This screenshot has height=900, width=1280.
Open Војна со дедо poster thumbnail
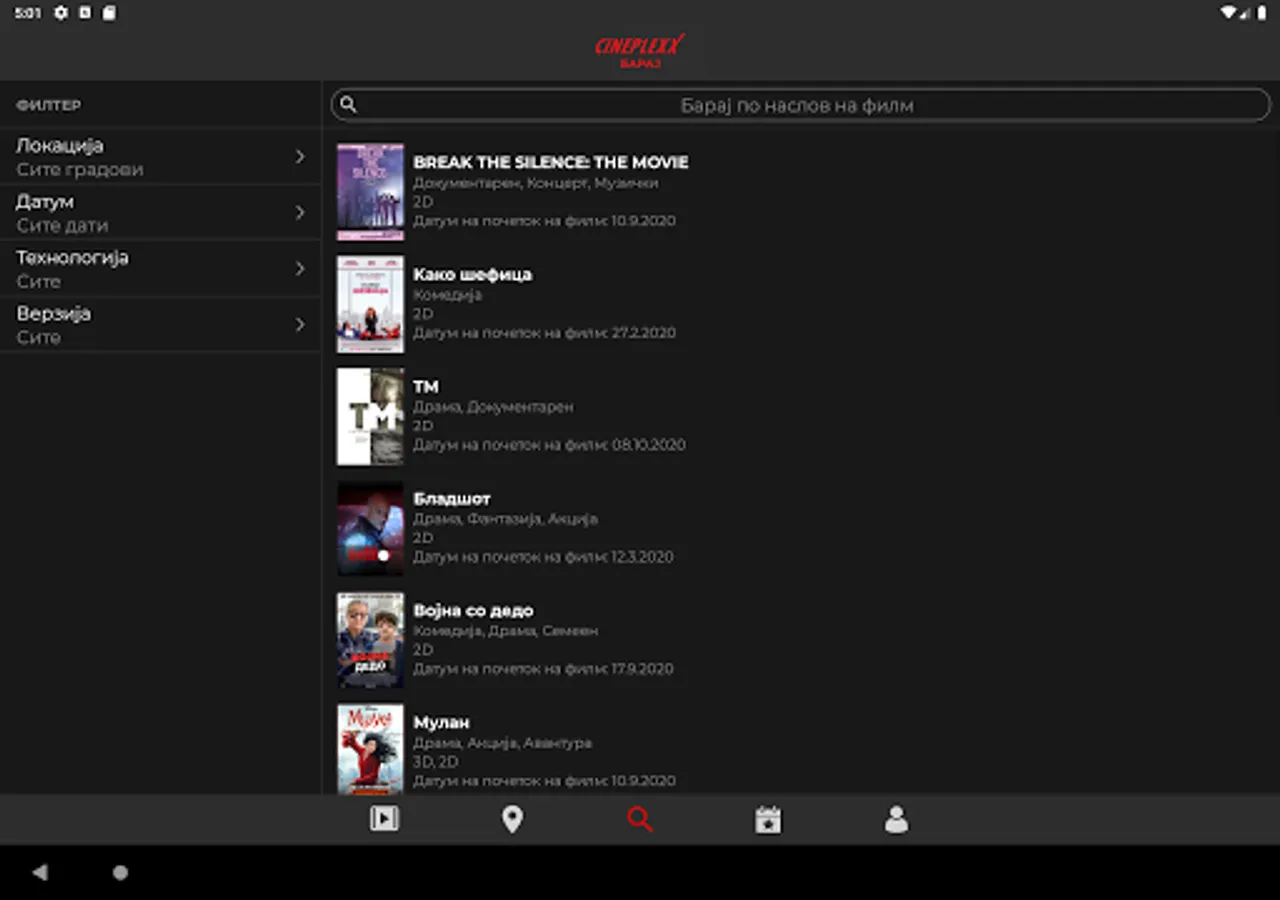(370, 640)
